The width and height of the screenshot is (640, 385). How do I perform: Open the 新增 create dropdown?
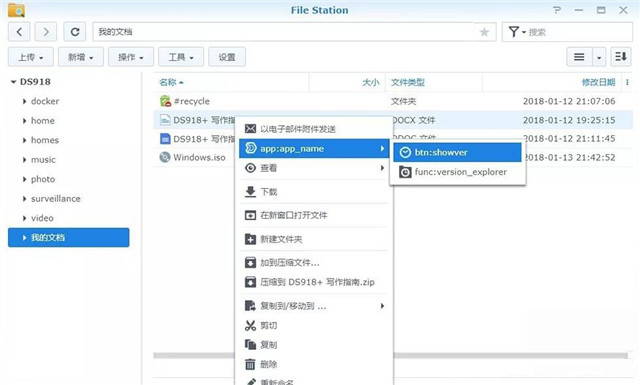pos(81,57)
